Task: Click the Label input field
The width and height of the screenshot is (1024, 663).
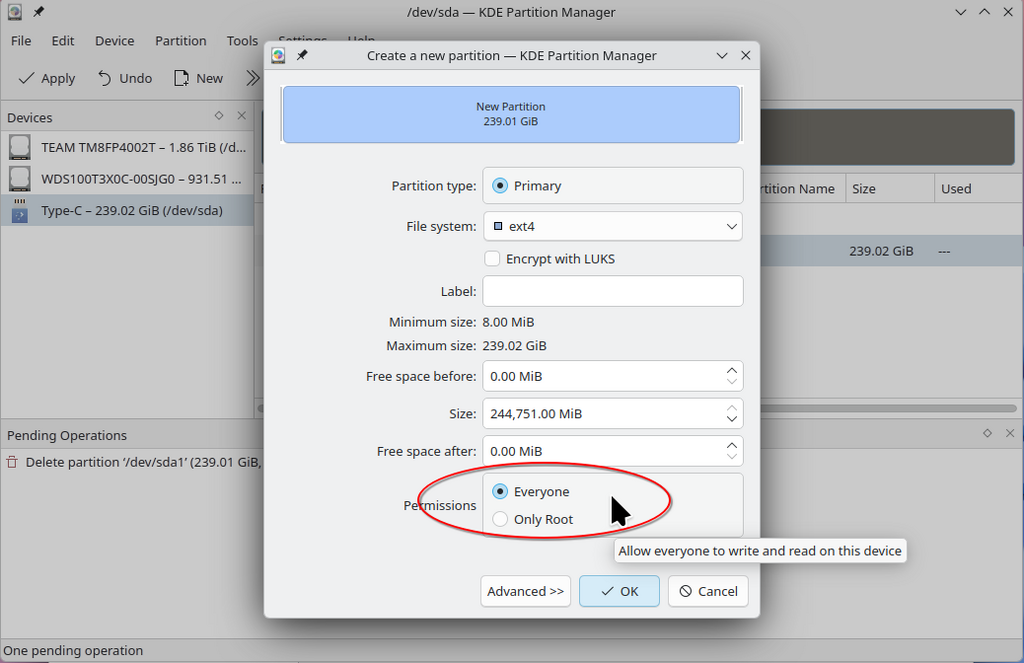Action: [613, 291]
